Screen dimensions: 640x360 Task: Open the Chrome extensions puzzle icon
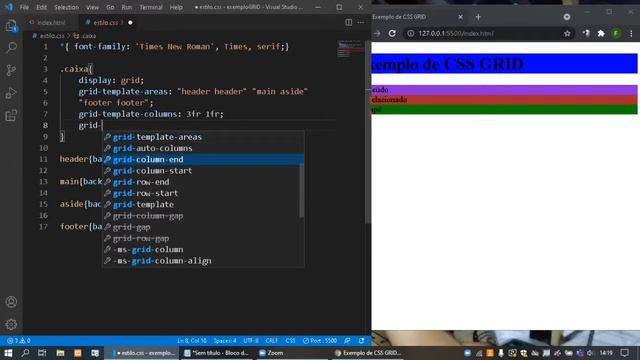tap(601, 33)
